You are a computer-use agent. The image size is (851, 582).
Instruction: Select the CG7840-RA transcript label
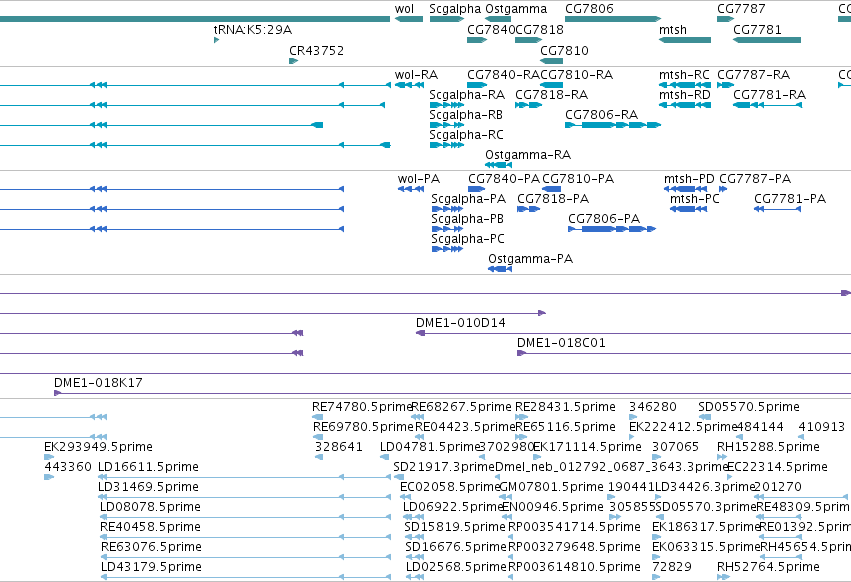tap(503, 75)
